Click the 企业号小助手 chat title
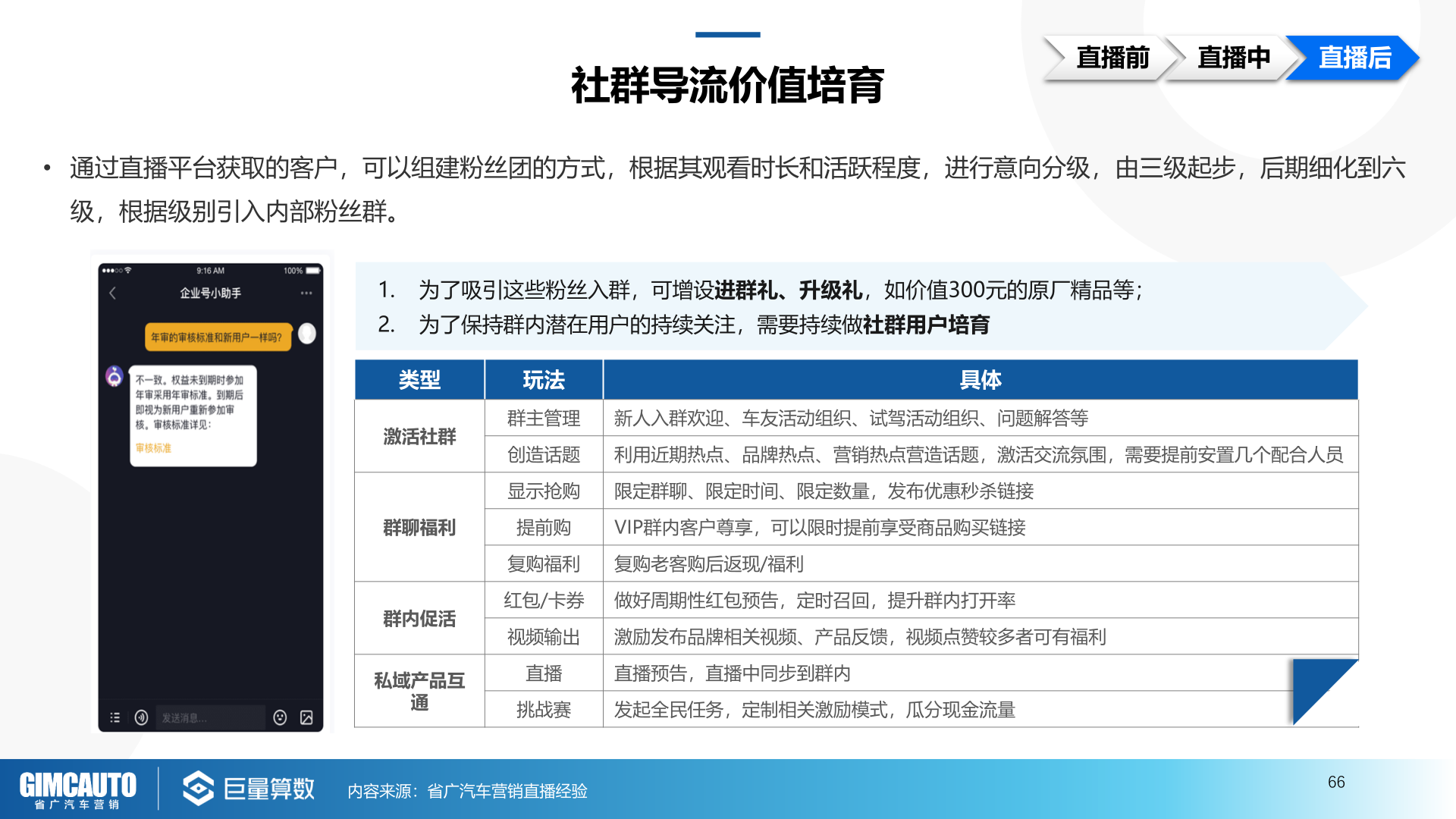1456x819 pixels. click(210, 293)
